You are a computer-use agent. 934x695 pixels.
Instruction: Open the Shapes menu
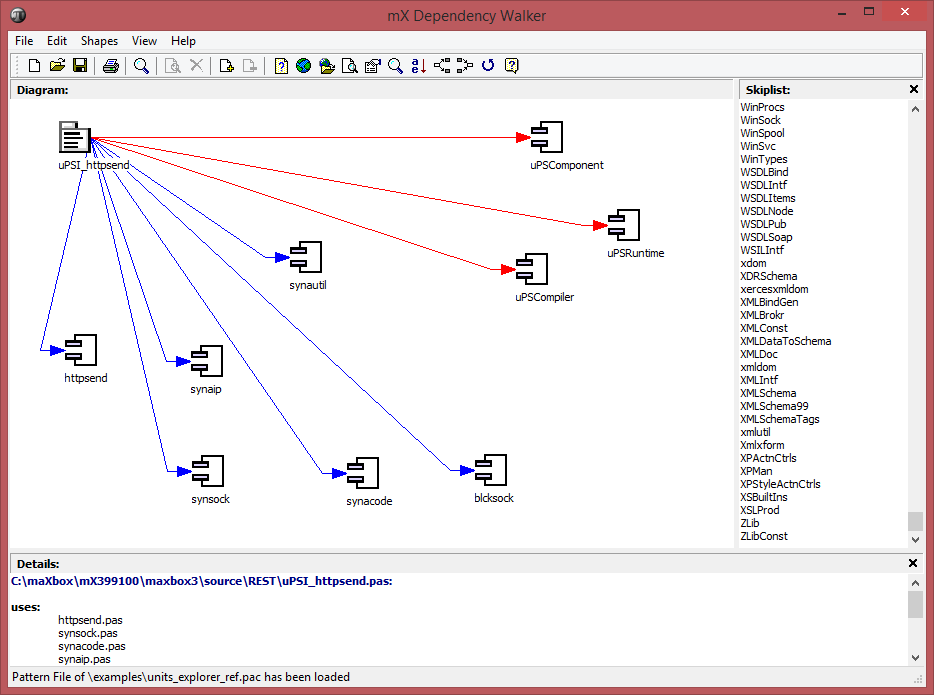pos(99,41)
